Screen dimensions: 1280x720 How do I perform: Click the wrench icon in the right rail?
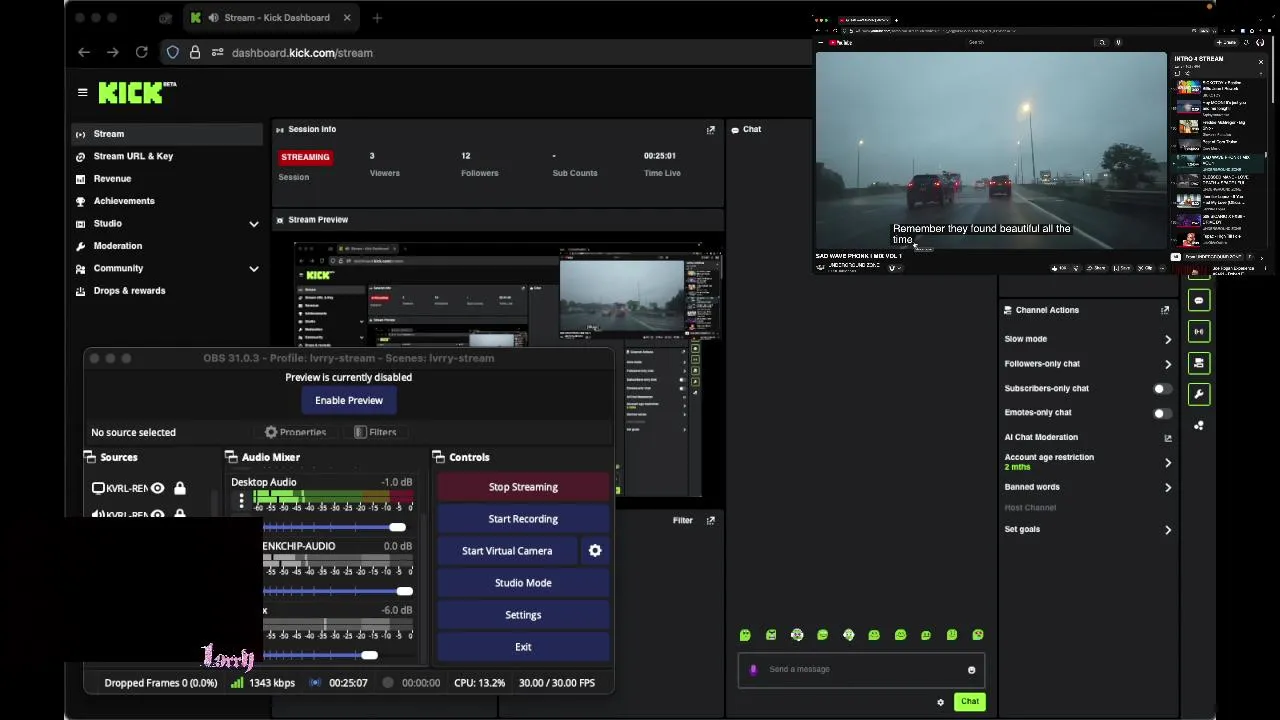(1199, 394)
